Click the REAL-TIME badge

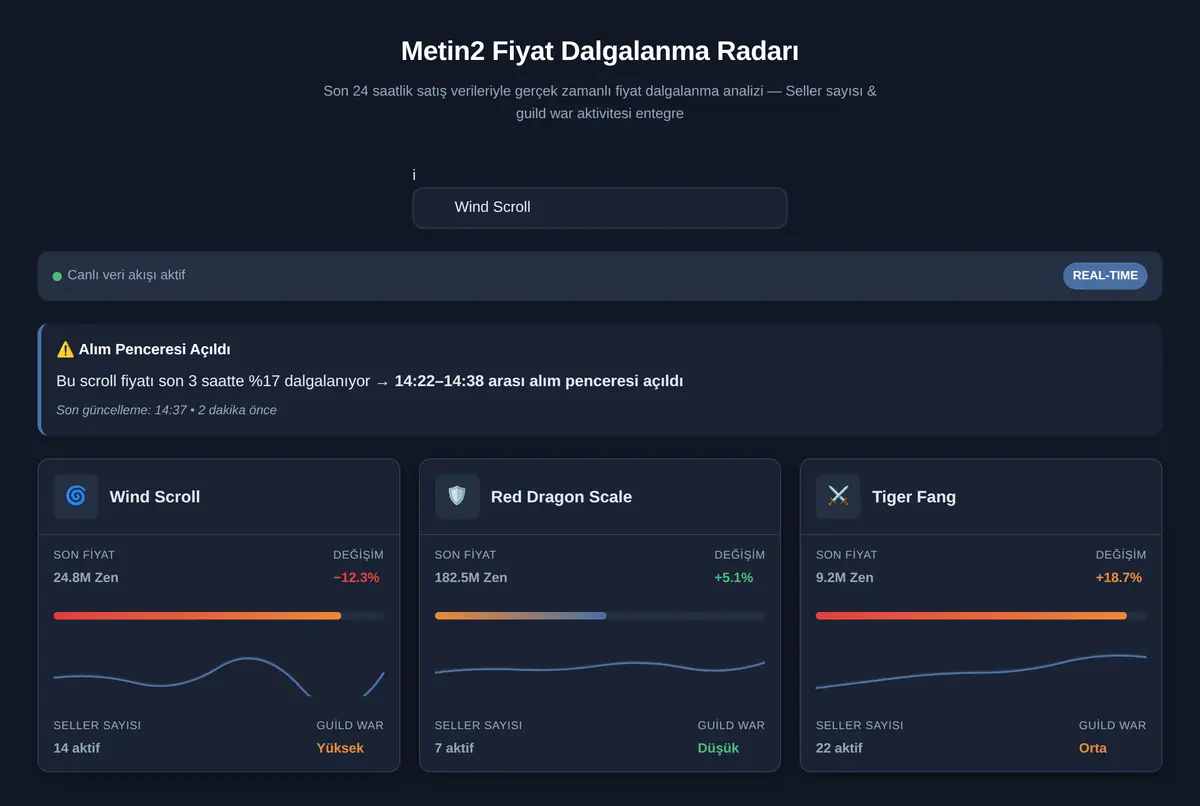[x=1105, y=275]
